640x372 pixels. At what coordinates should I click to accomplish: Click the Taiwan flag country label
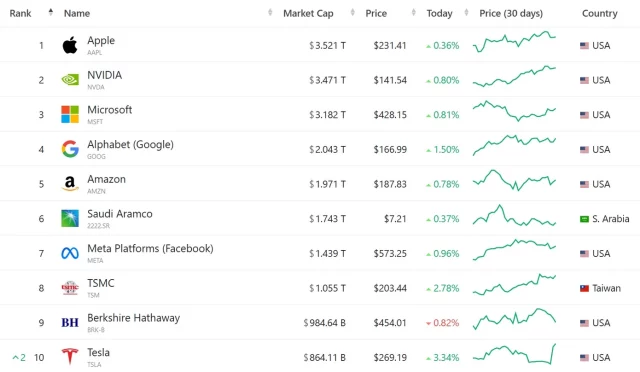point(600,288)
